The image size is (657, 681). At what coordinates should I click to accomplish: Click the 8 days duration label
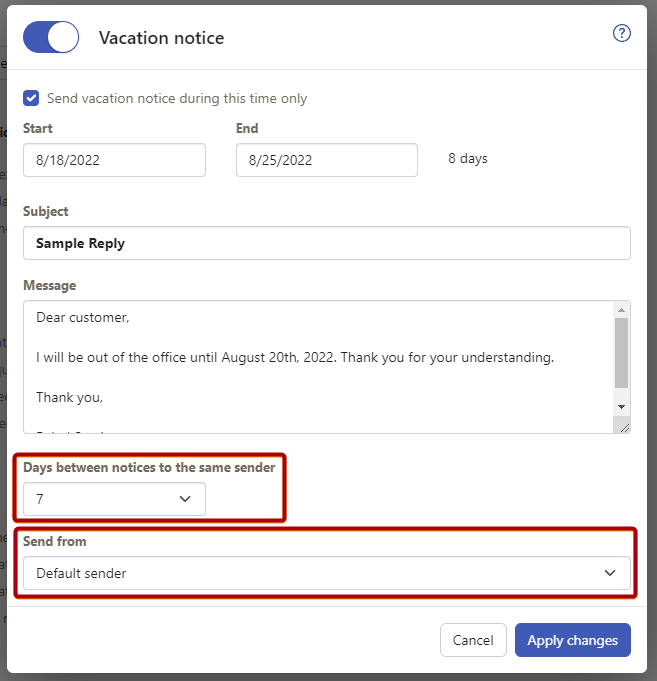coord(468,159)
